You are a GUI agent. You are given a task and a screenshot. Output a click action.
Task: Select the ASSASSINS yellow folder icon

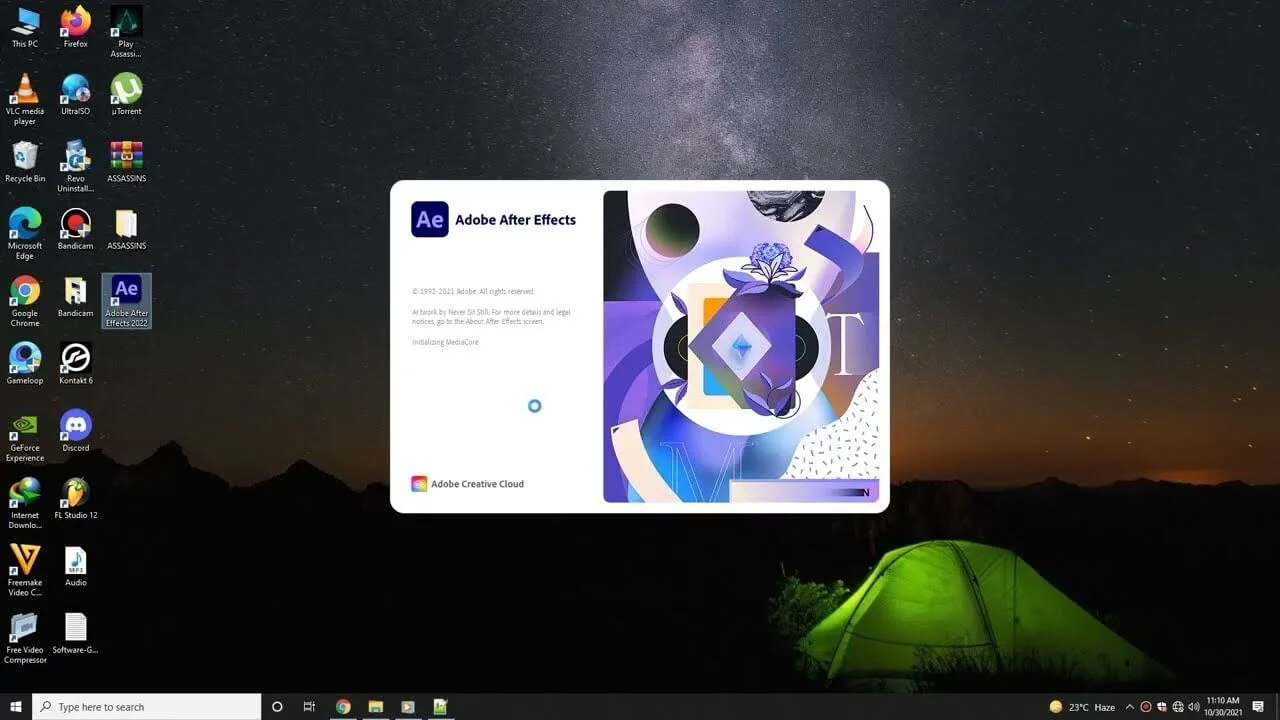point(126,228)
